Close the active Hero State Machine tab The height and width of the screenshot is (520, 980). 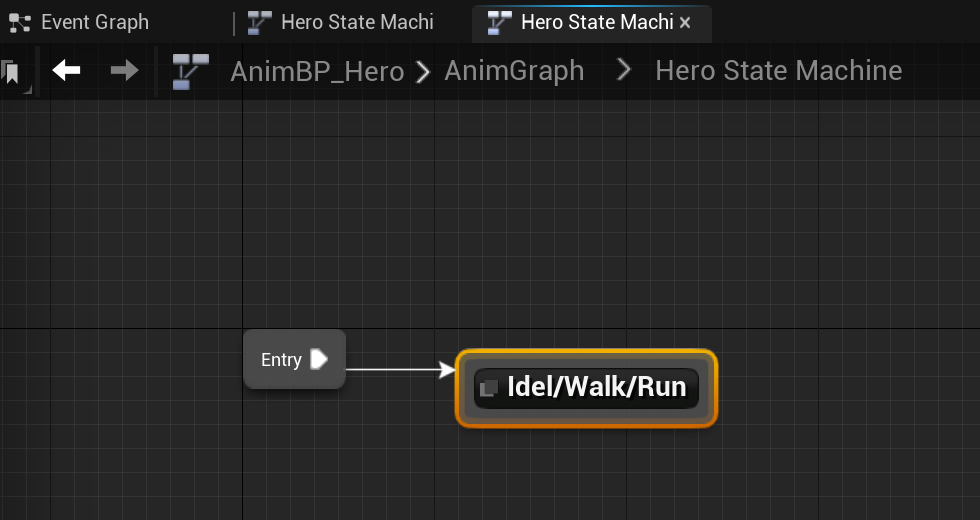click(685, 22)
